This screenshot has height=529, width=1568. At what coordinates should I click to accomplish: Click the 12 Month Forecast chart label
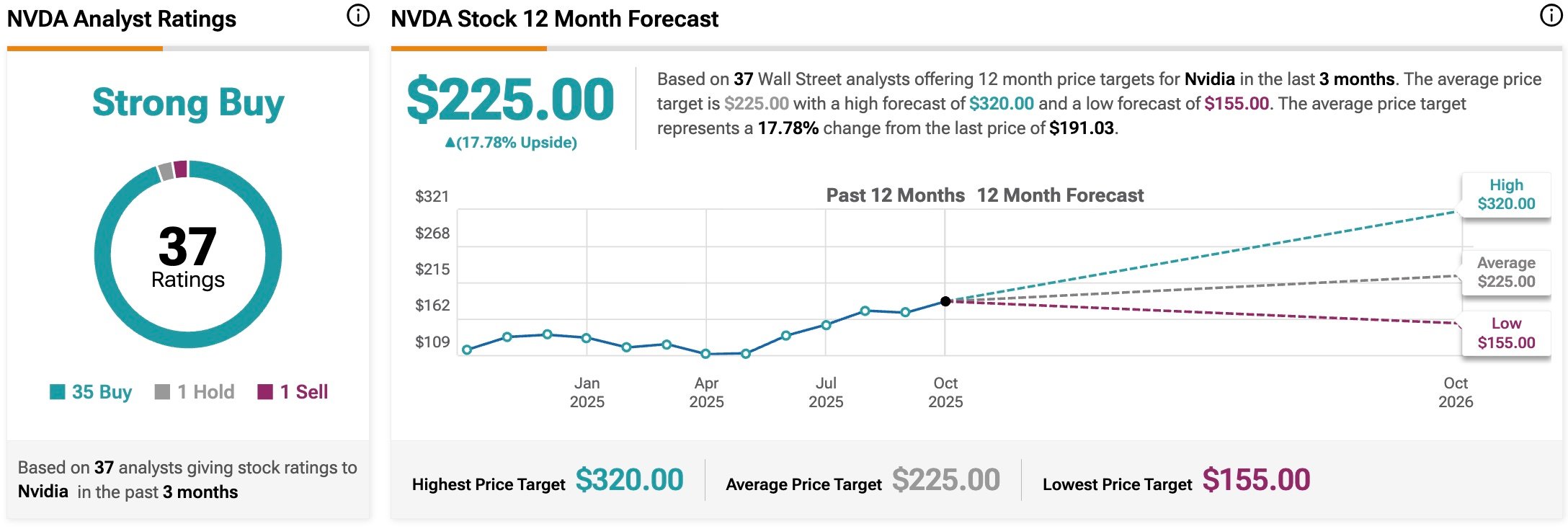pyautogui.click(x=1060, y=195)
